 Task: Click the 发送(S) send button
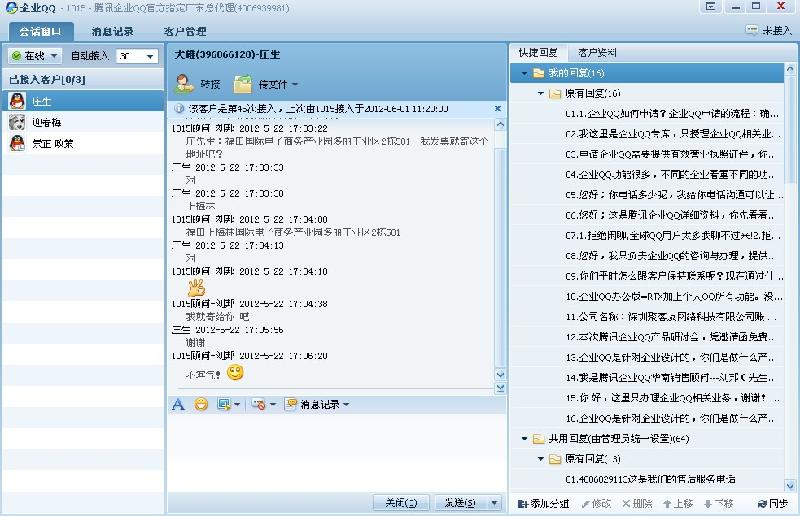(461, 503)
